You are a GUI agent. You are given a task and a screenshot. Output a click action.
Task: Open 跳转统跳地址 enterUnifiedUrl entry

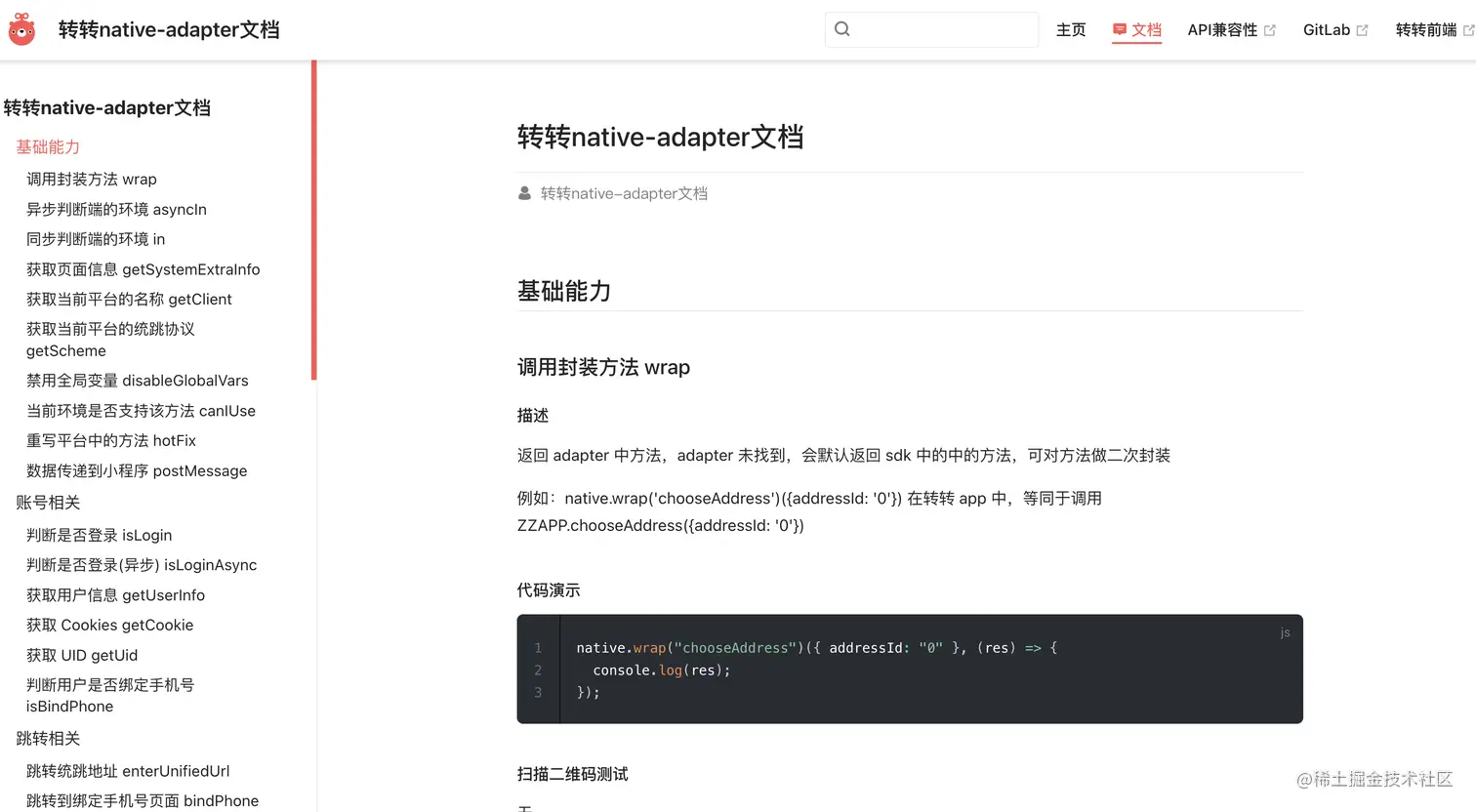(126, 771)
